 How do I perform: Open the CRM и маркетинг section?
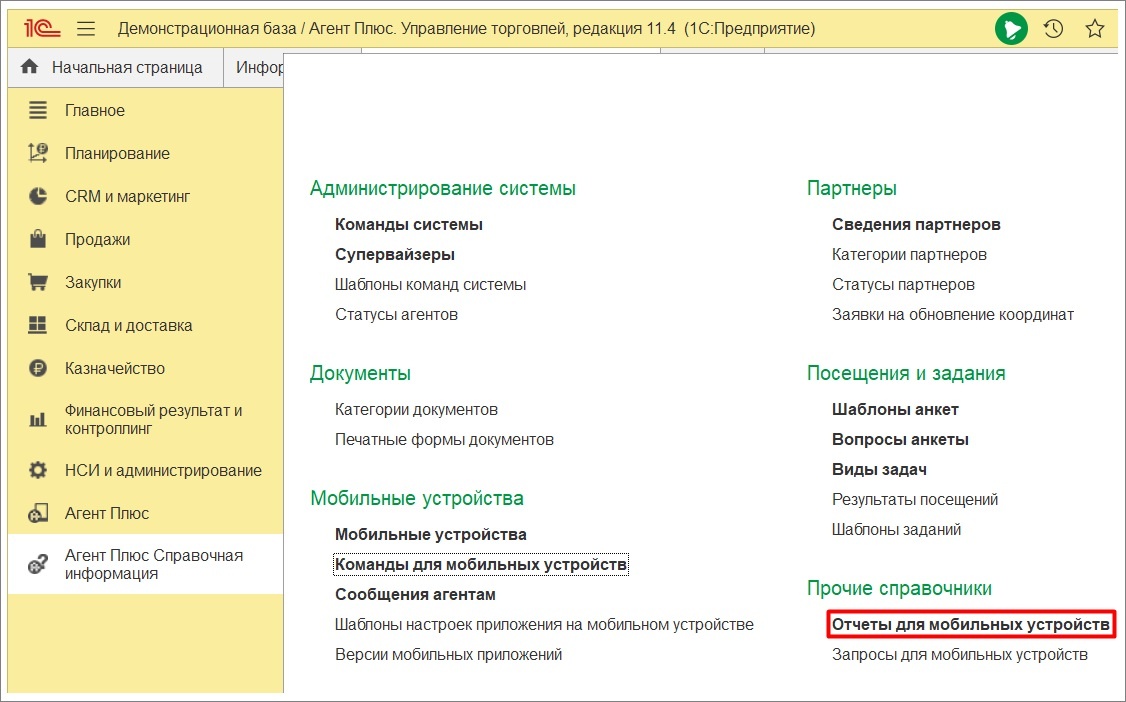pos(127,197)
